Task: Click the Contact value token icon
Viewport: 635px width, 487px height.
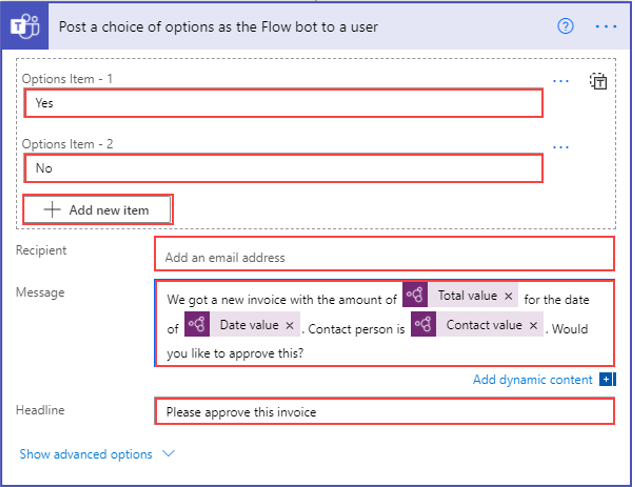Action: pyautogui.click(x=423, y=324)
